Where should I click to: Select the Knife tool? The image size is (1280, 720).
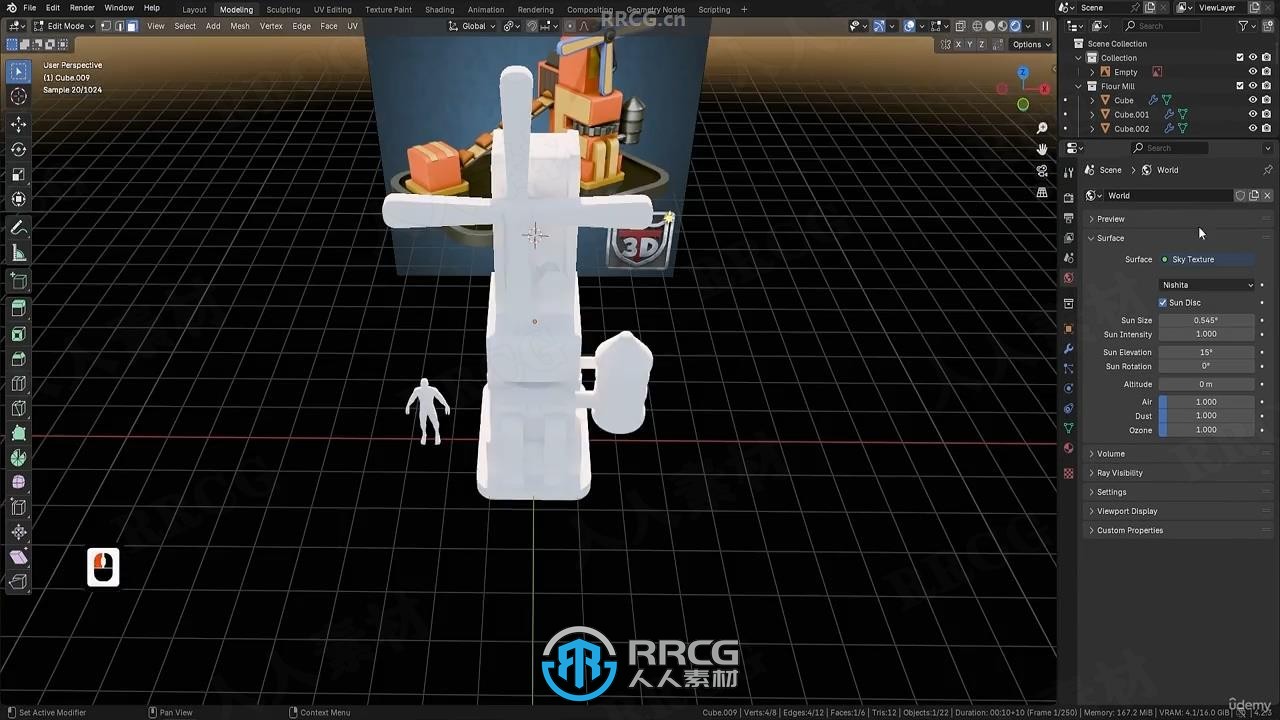click(x=19, y=408)
